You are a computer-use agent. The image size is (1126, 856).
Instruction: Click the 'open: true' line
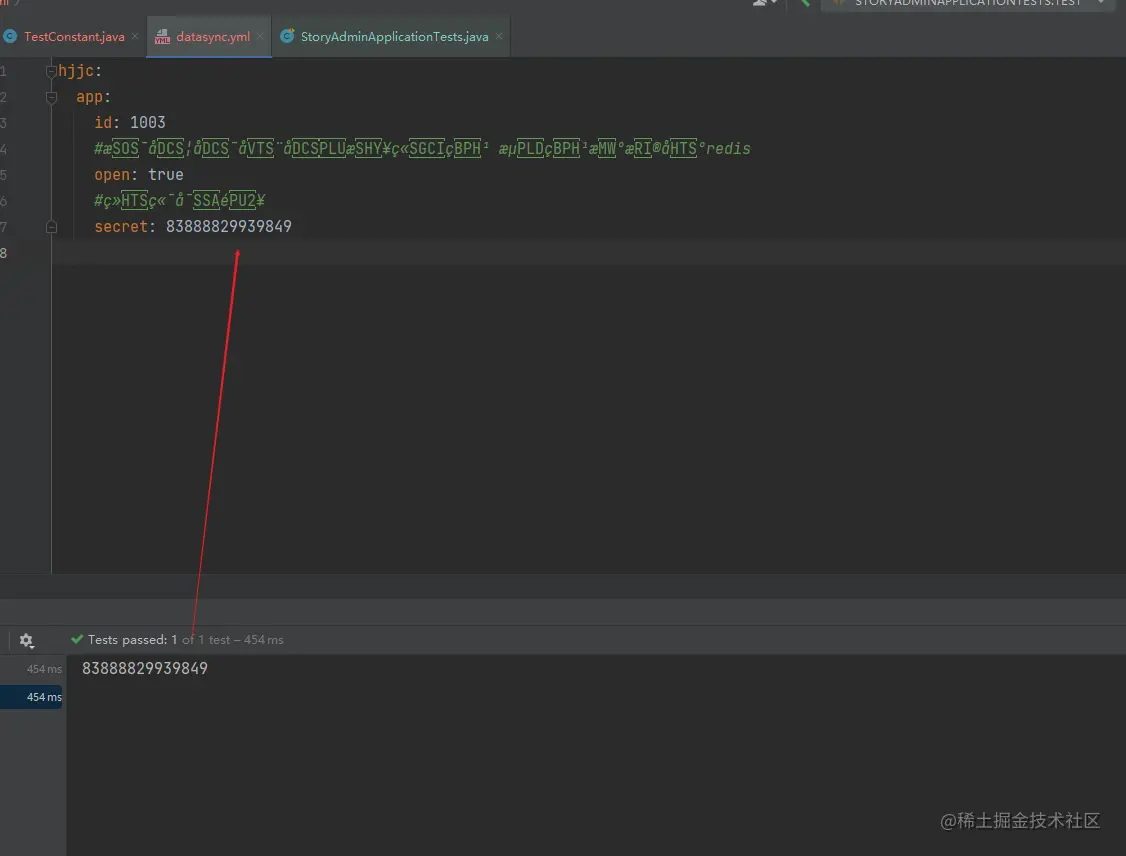(x=139, y=175)
